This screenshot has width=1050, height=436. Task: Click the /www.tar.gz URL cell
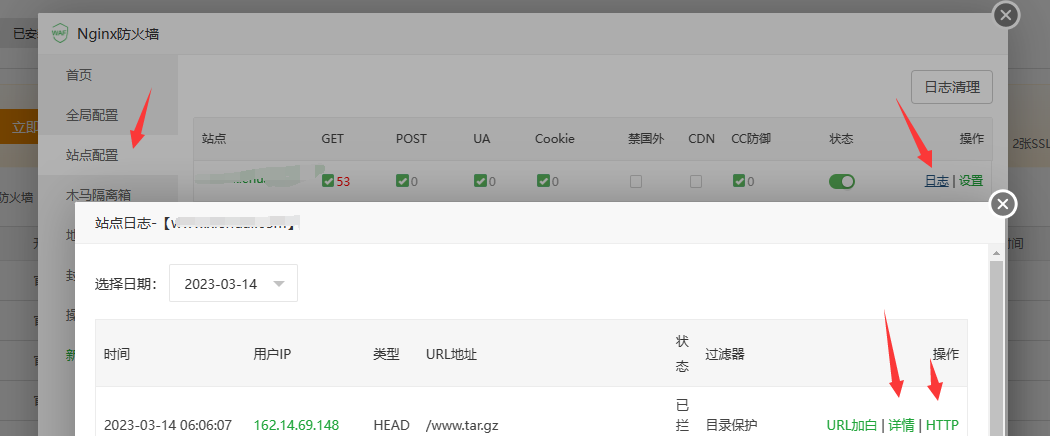click(x=462, y=425)
